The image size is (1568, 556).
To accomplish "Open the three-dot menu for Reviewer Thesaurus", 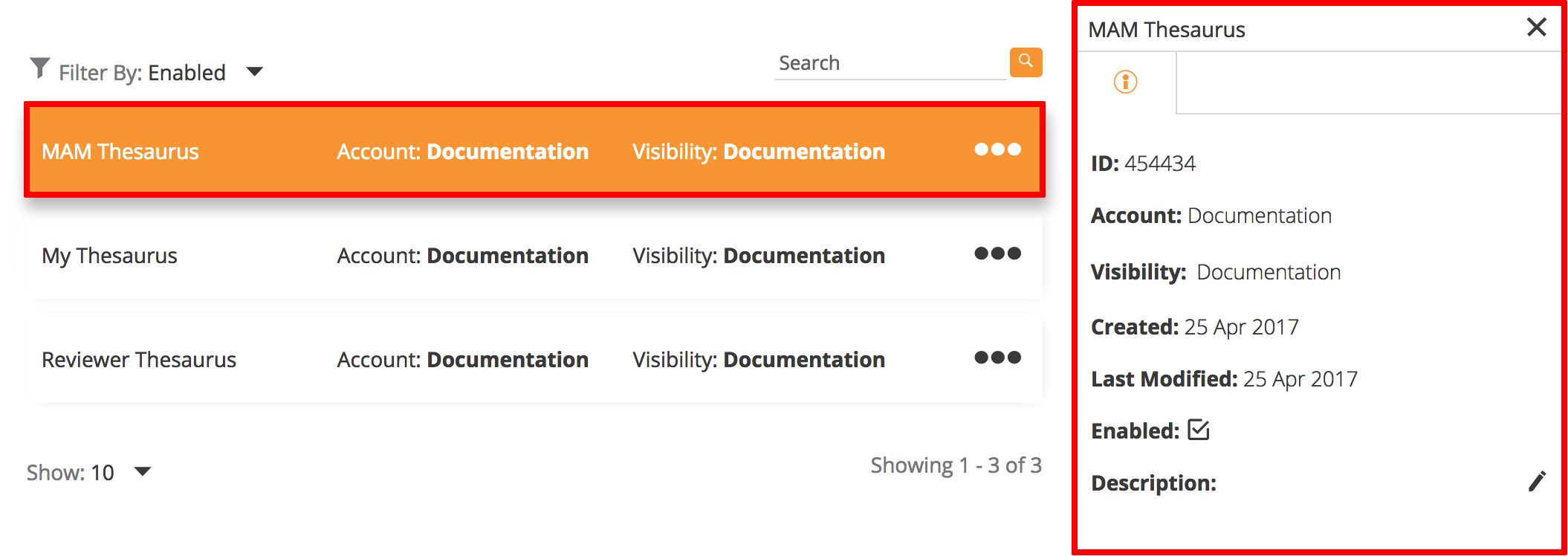I will (x=997, y=358).
